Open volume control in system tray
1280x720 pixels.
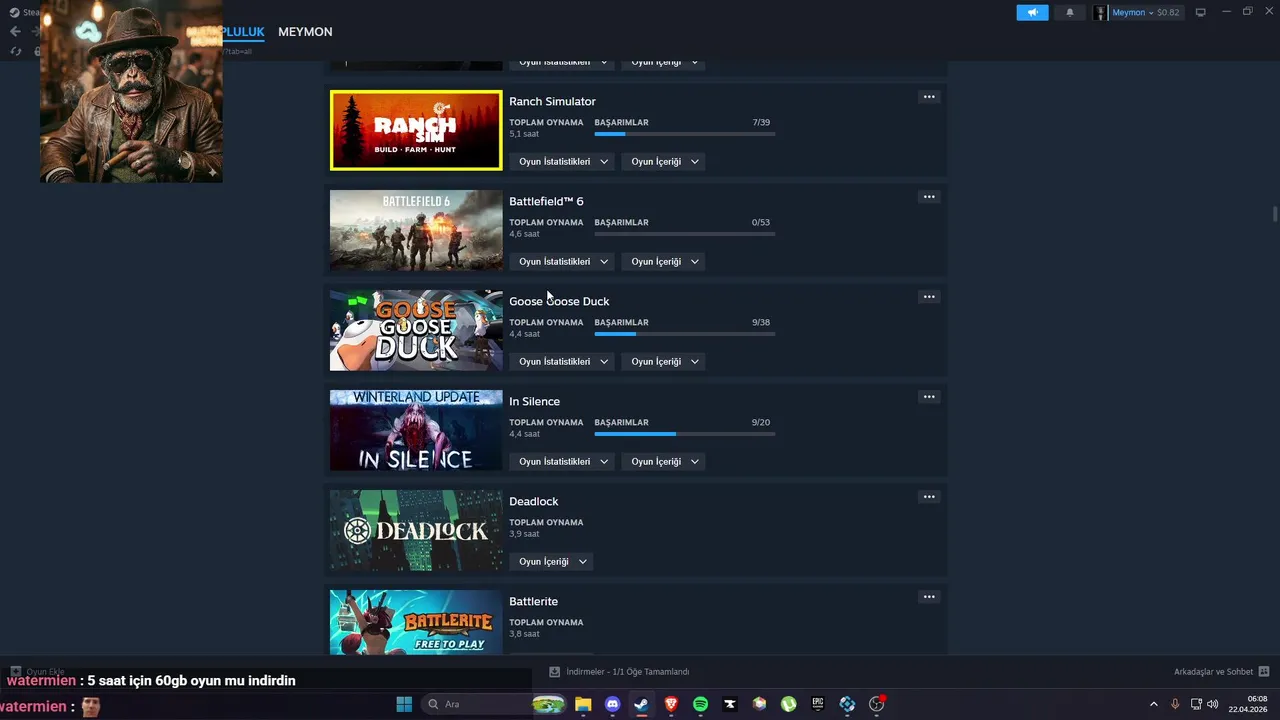click(1213, 704)
